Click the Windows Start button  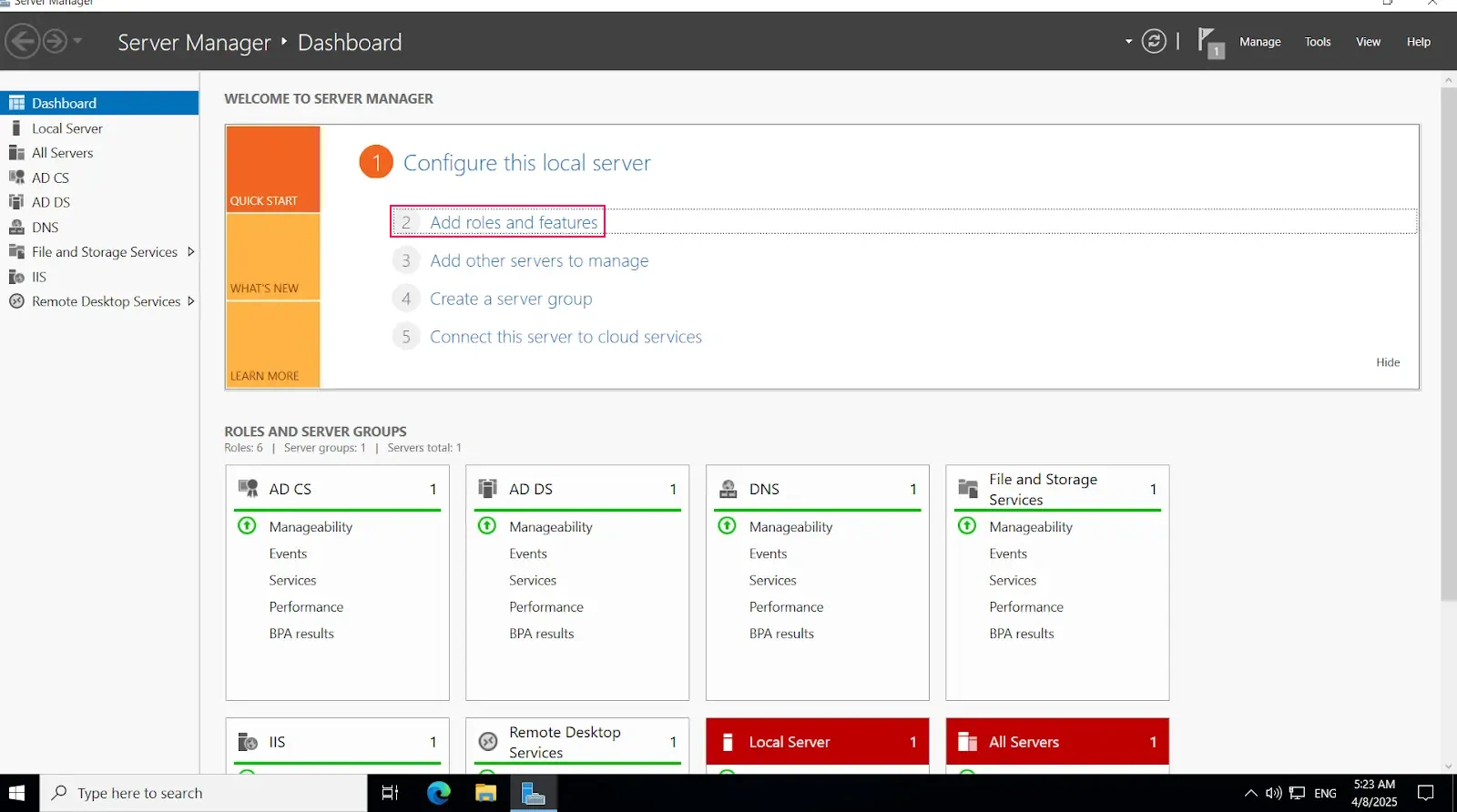(17, 793)
